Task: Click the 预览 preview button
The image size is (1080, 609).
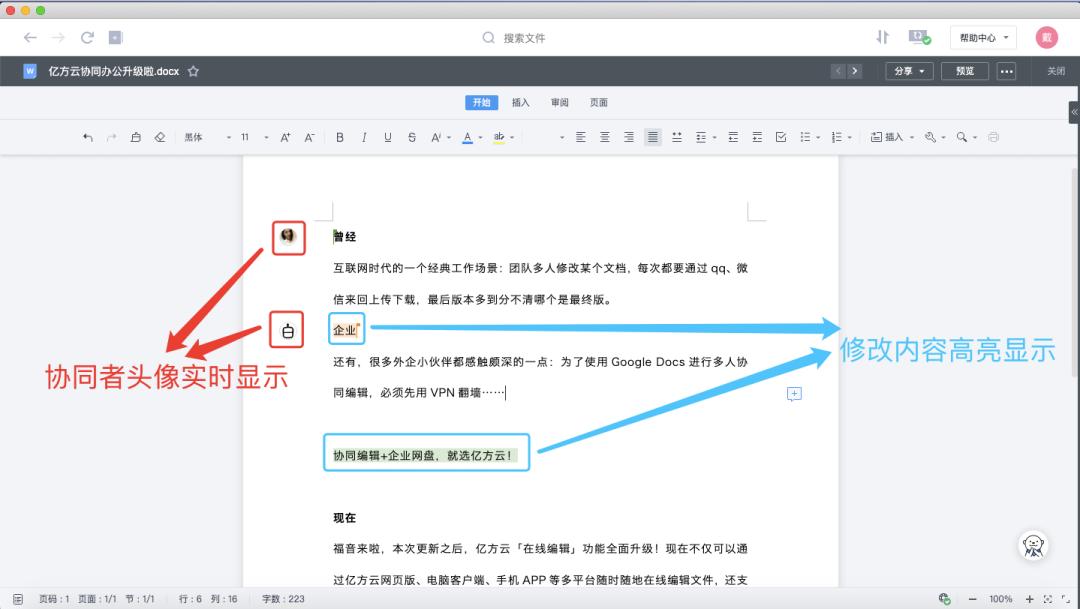Action: point(964,71)
